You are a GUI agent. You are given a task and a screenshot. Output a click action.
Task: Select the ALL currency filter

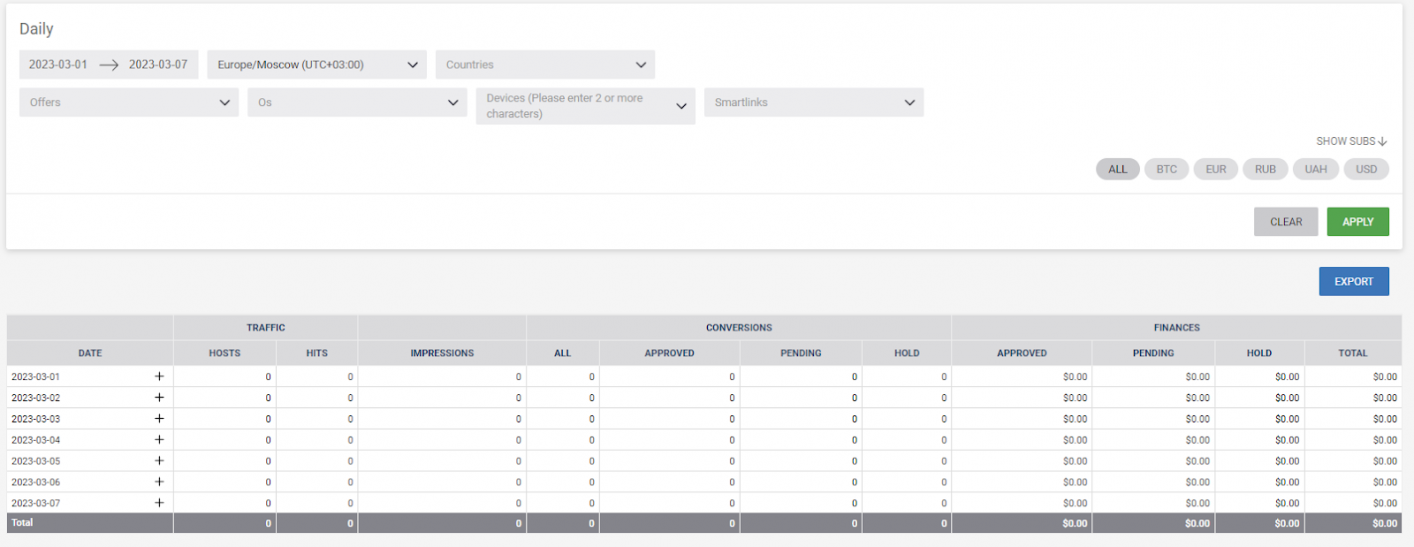1117,169
